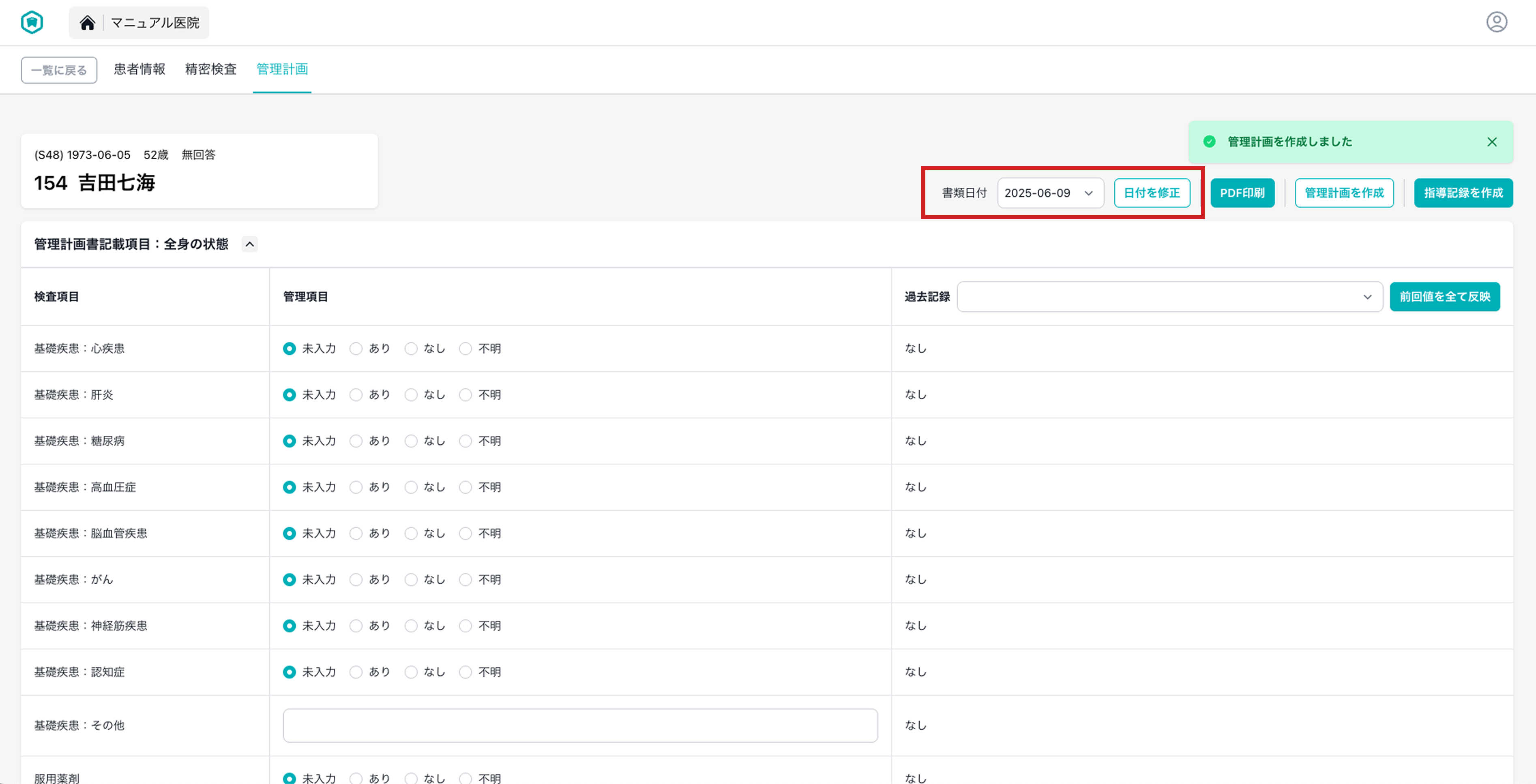Click the 日付を修正 button
This screenshot has height=784, width=1536.
(1152, 193)
